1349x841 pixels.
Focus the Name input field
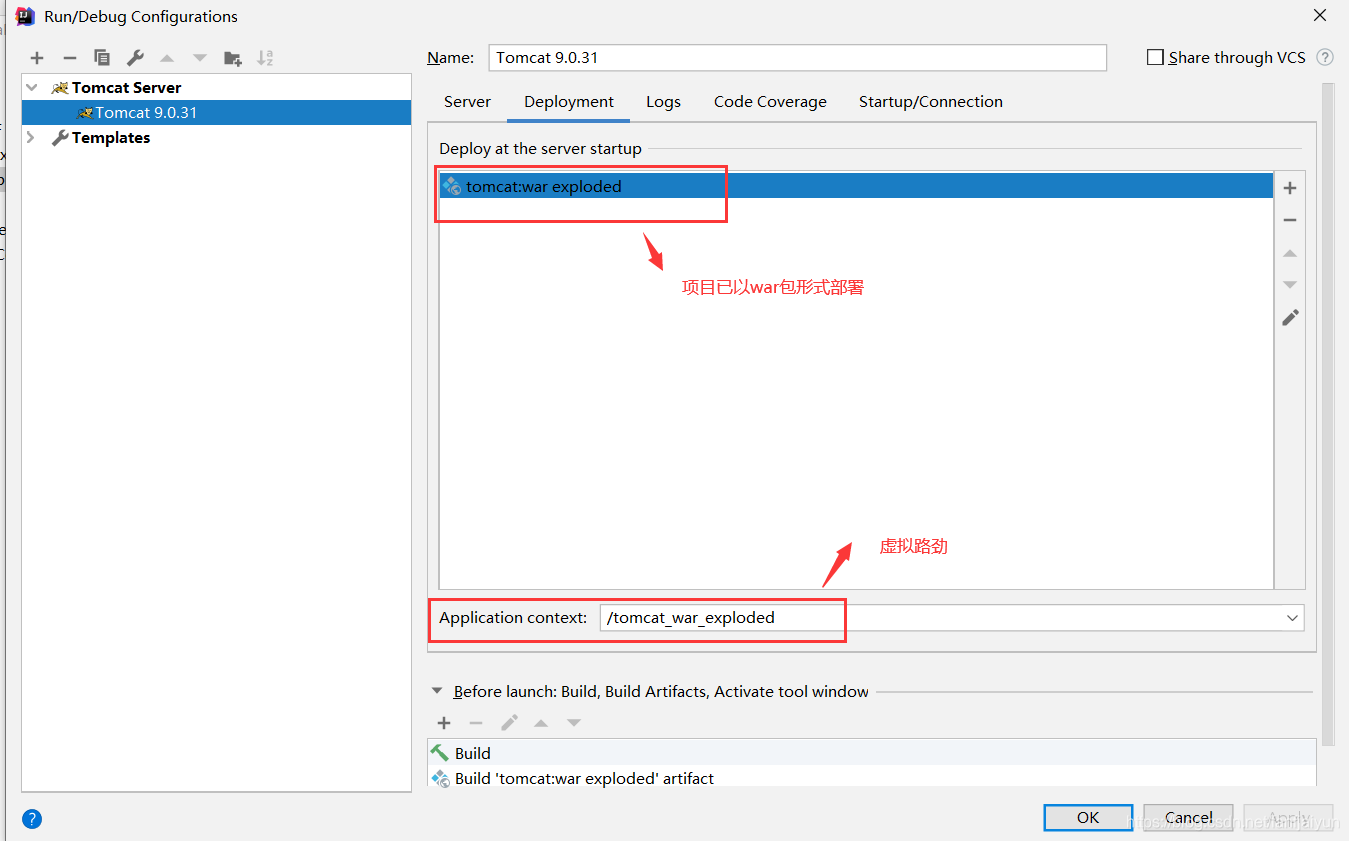tap(797, 58)
